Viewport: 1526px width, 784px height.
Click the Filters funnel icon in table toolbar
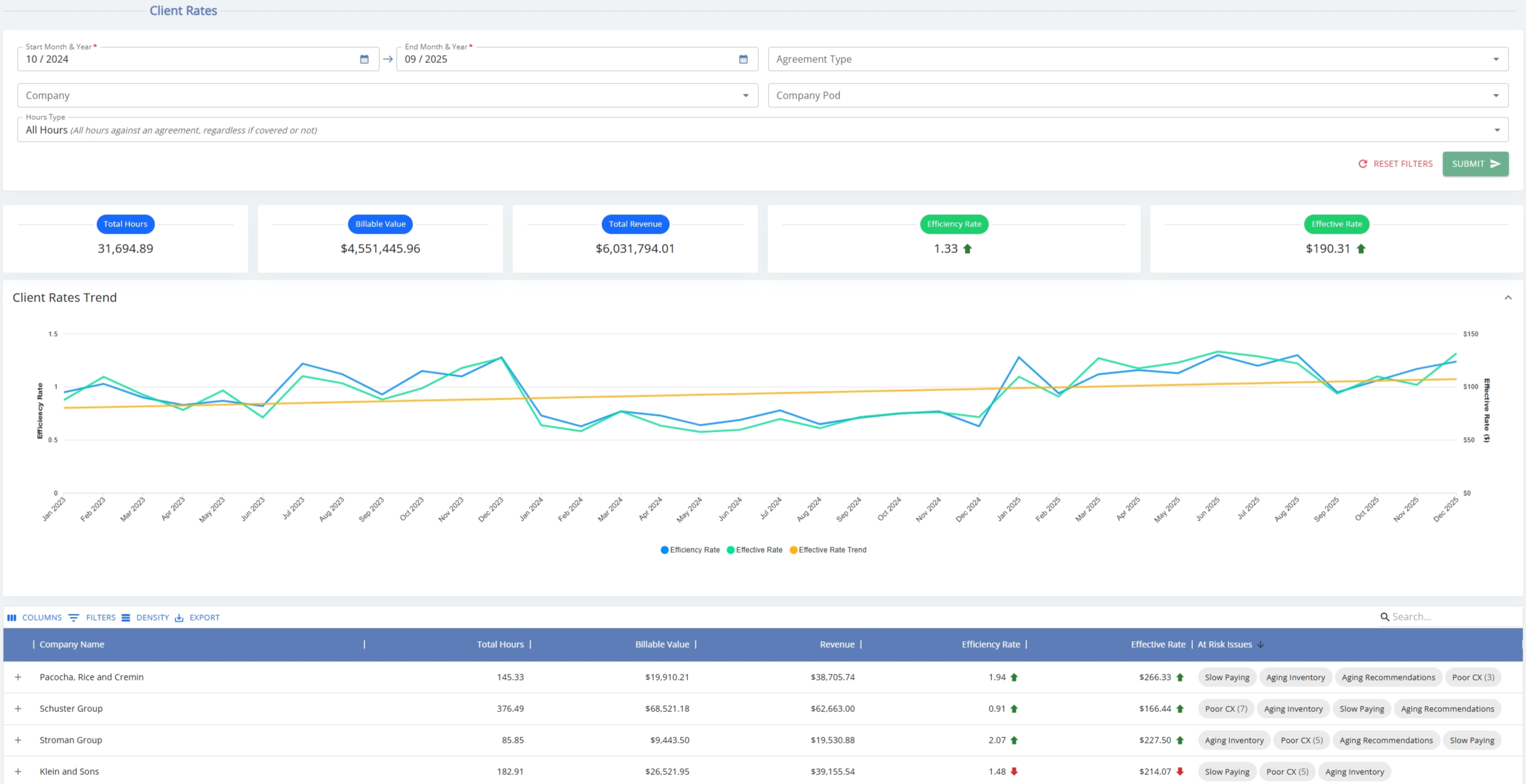(74, 618)
